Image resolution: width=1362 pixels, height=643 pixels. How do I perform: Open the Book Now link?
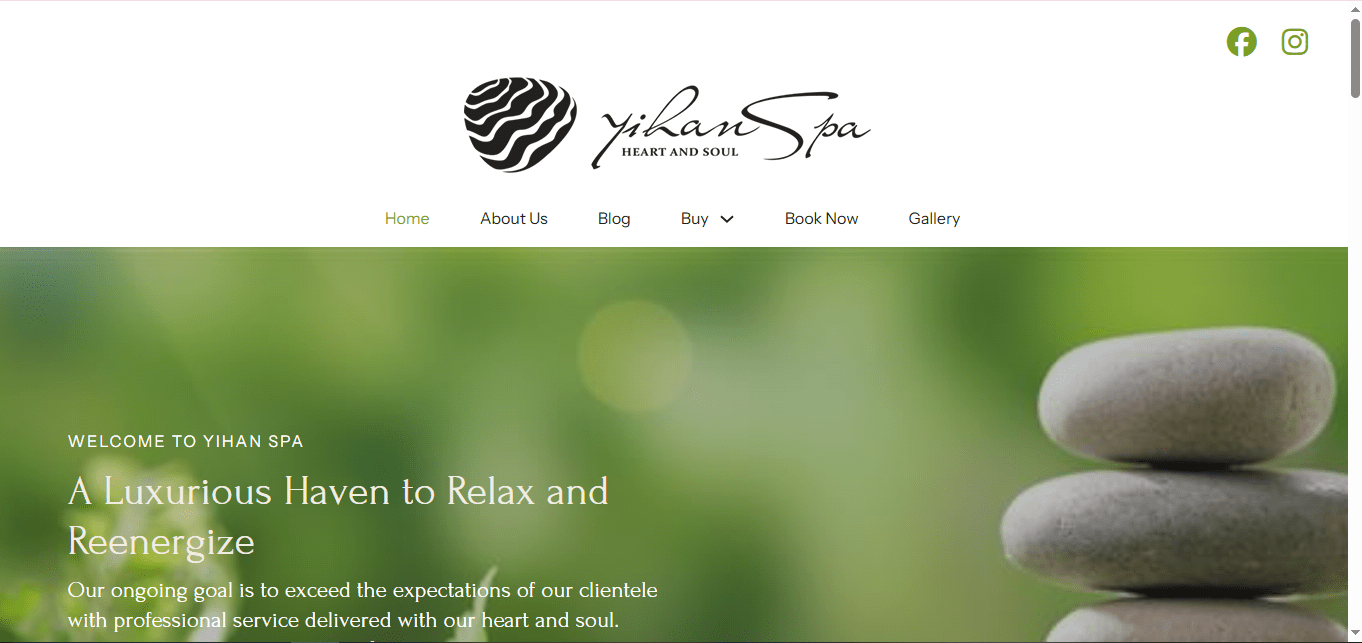coord(821,219)
